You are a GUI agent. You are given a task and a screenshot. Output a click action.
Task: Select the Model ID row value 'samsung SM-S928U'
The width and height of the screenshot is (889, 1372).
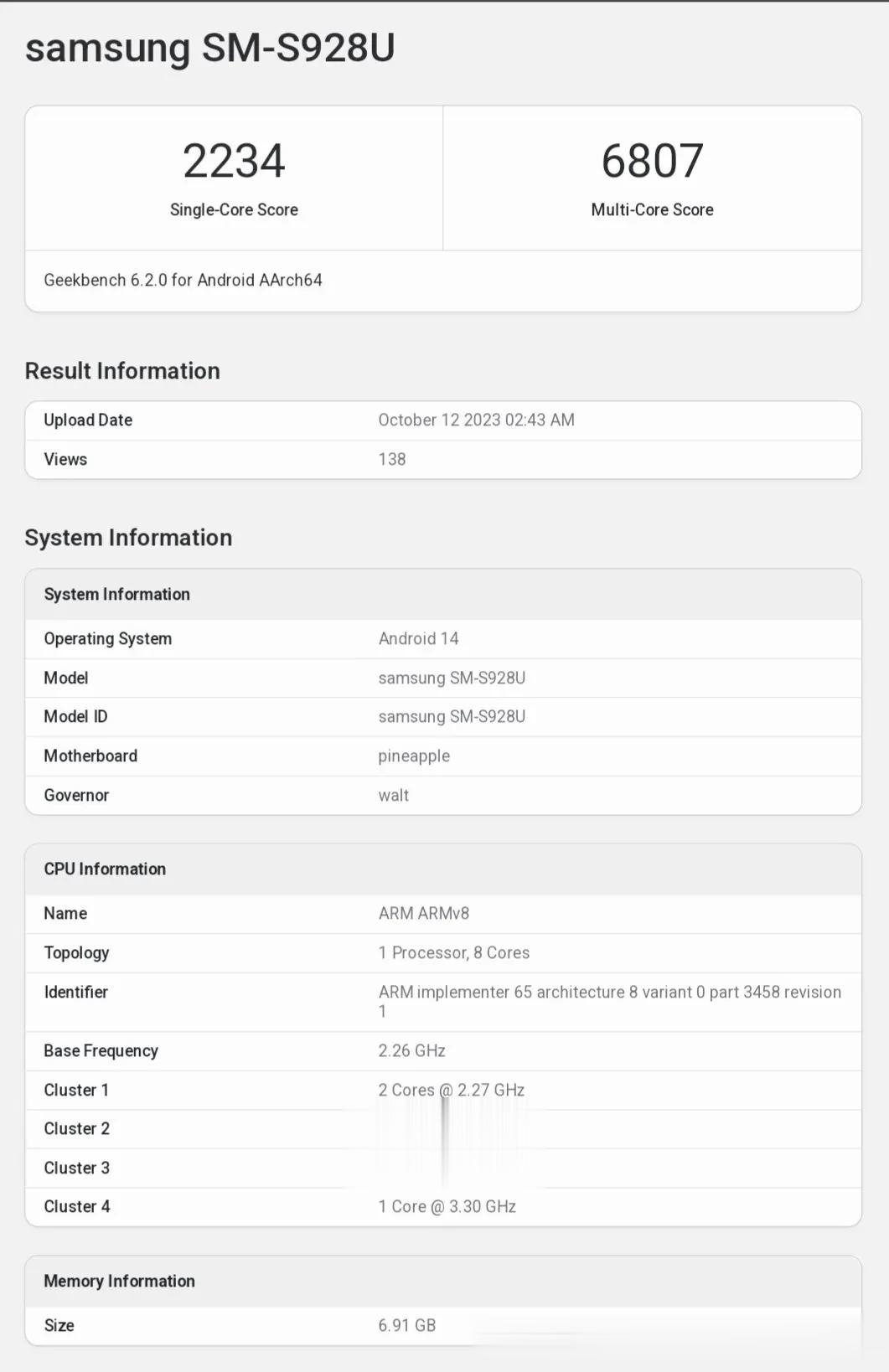tap(452, 716)
